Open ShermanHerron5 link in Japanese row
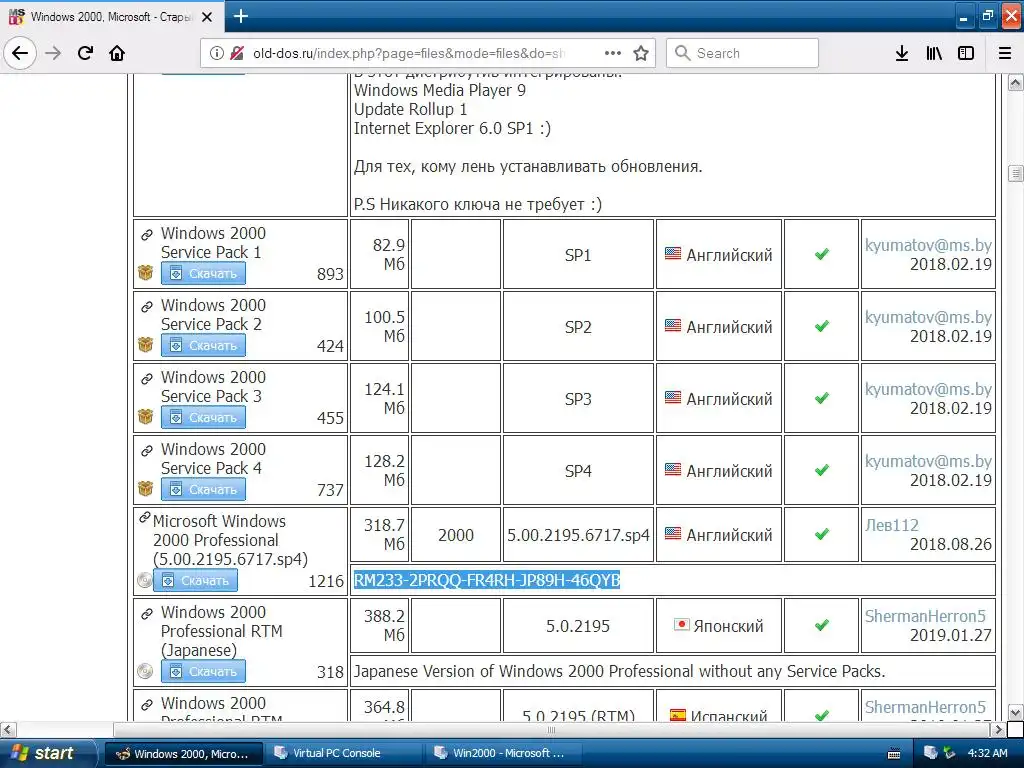This screenshot has height=768, width=1024. point(925,616)
